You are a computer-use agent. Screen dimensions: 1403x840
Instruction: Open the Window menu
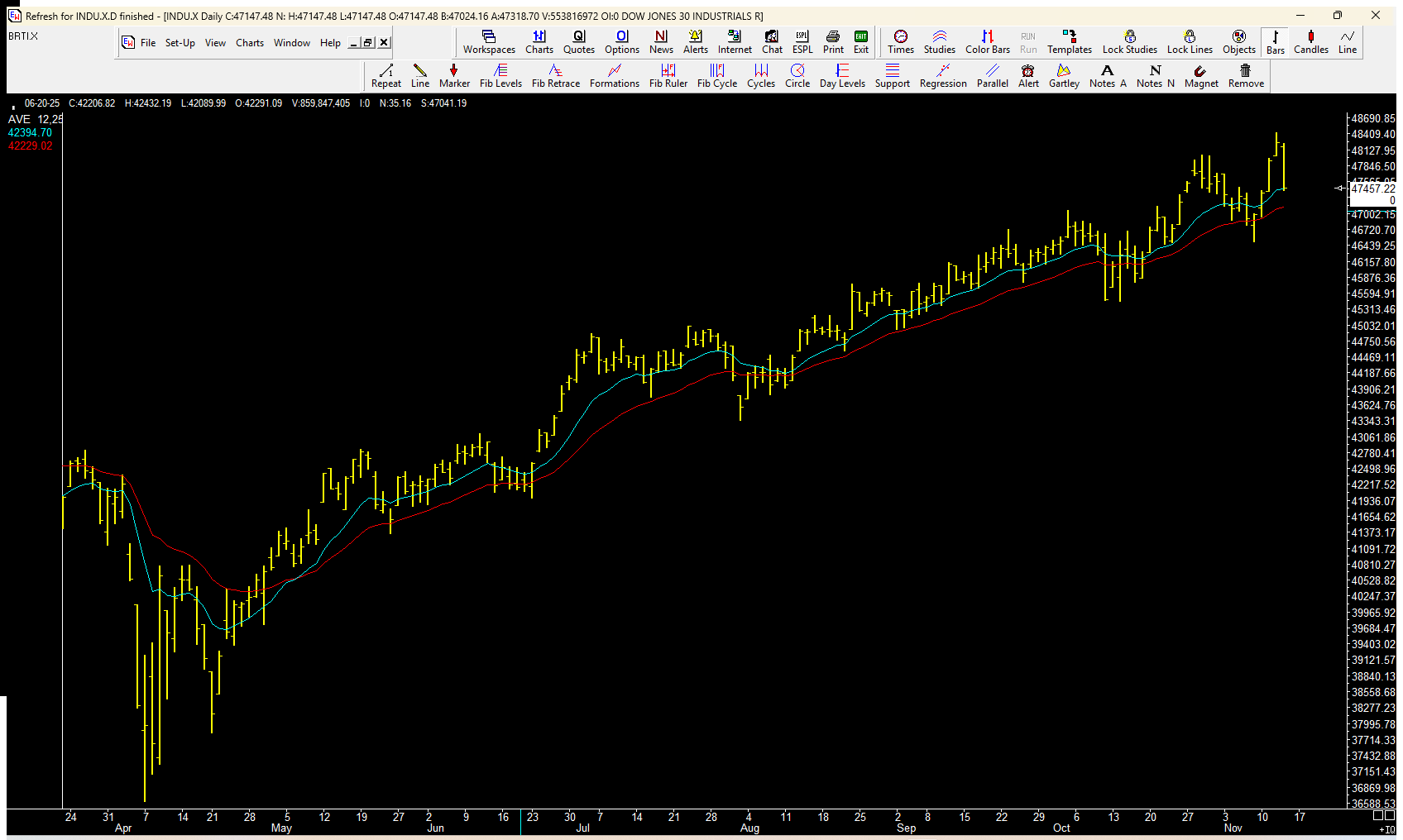click(x=291, y=43)
